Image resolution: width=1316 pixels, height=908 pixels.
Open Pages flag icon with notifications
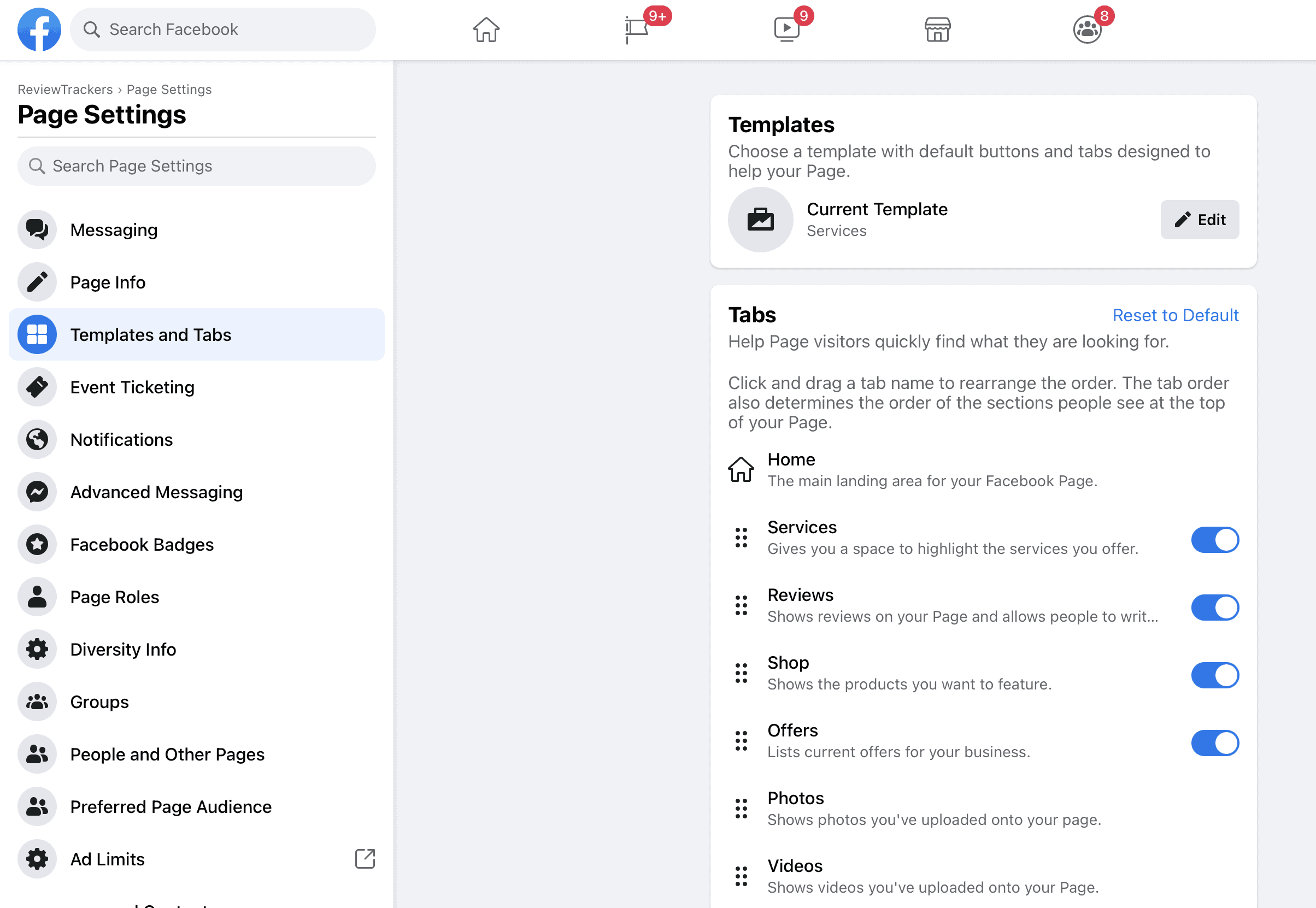(x=637, y=30)
